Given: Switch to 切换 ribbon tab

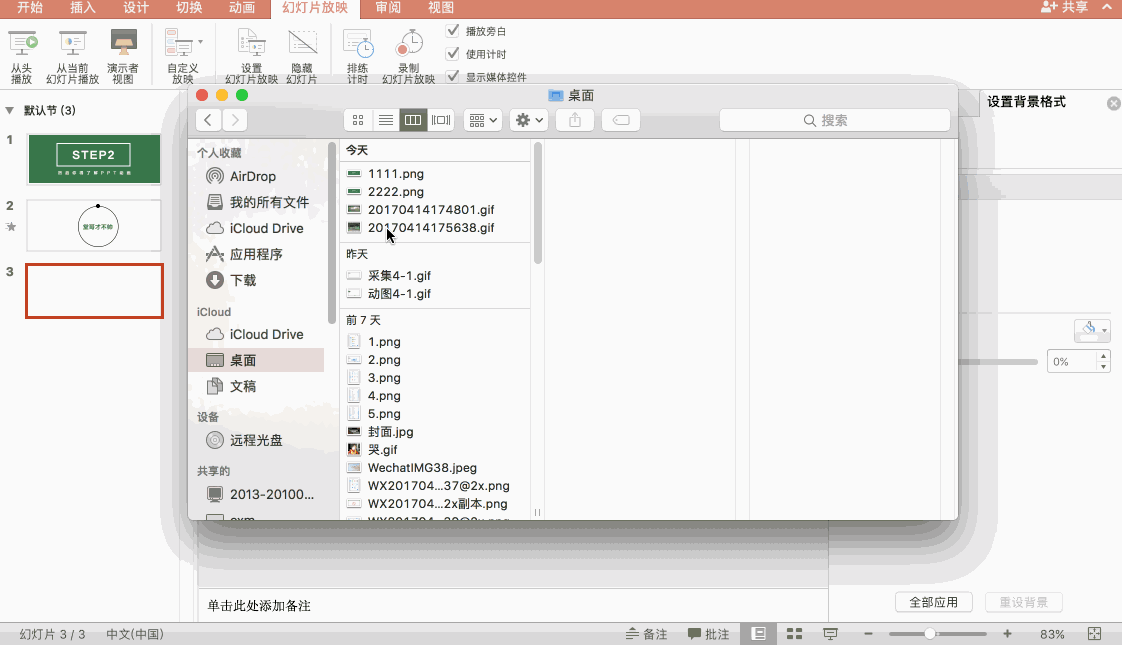Looking at the screenshot, I should click(x=189, y=8).
